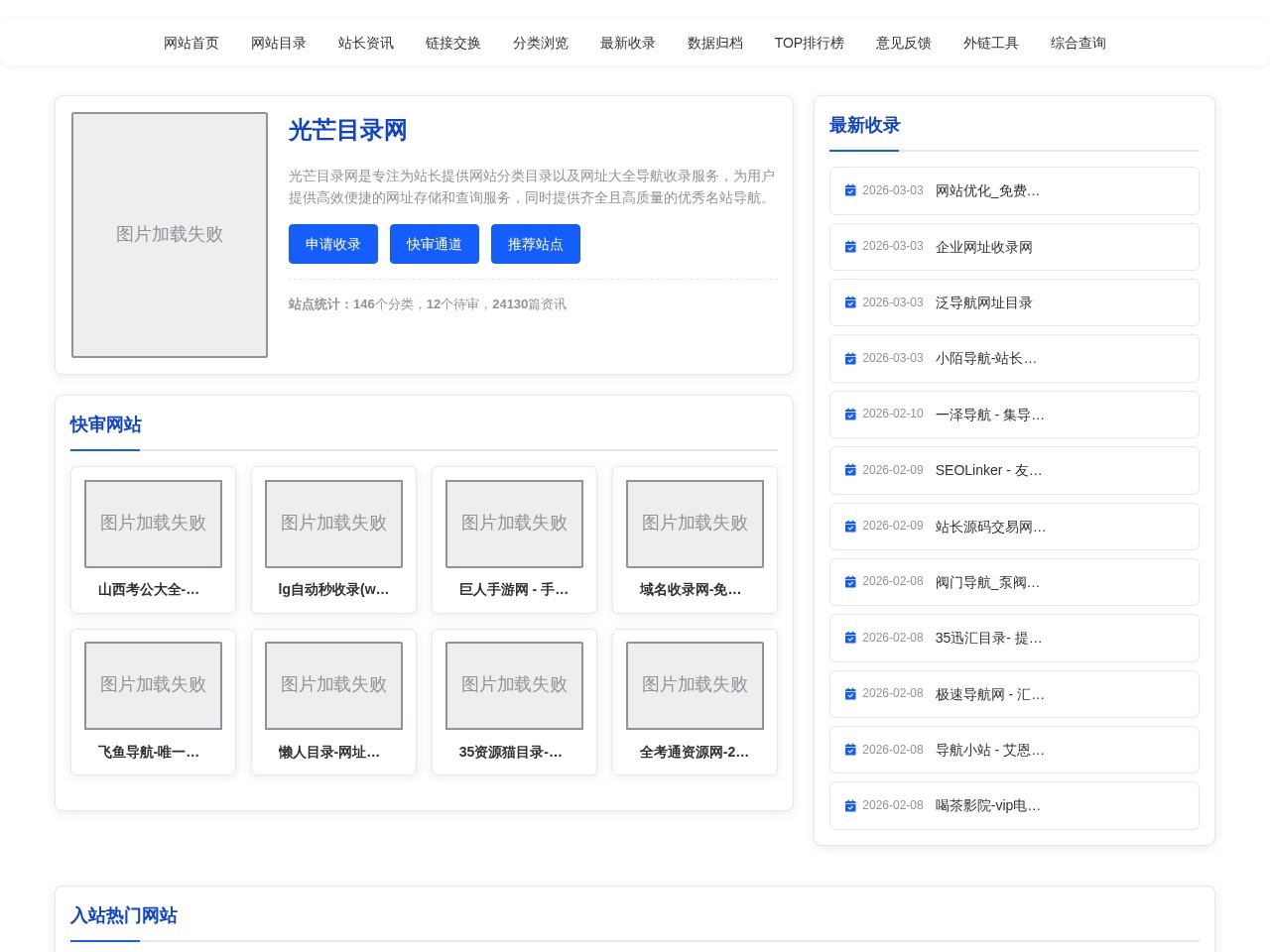Click calendar icon beside 一泽导航 entry
Image resolution: width=1270 pixels, height=952 pixels.
pyautogui.click(x=850, y=415)
